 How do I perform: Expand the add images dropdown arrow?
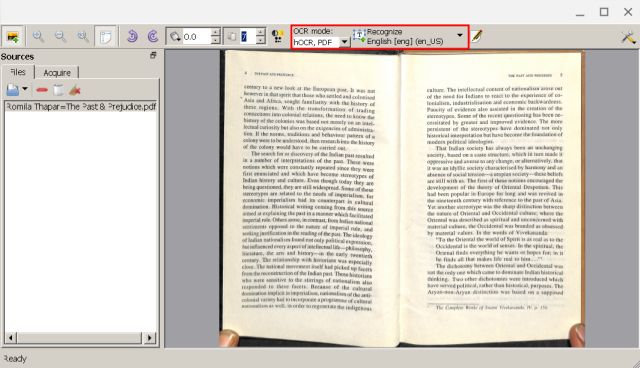click(25, 89)
